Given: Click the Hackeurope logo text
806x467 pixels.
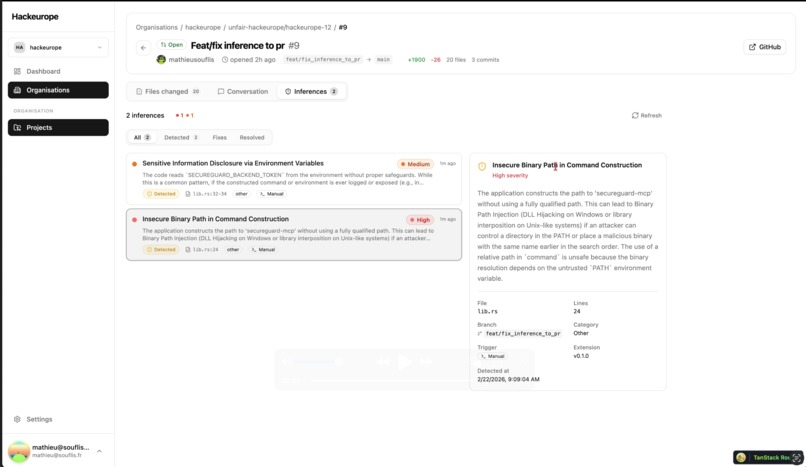Looking at the screenshot, I should pyautogui.click(x=35, y=16).
